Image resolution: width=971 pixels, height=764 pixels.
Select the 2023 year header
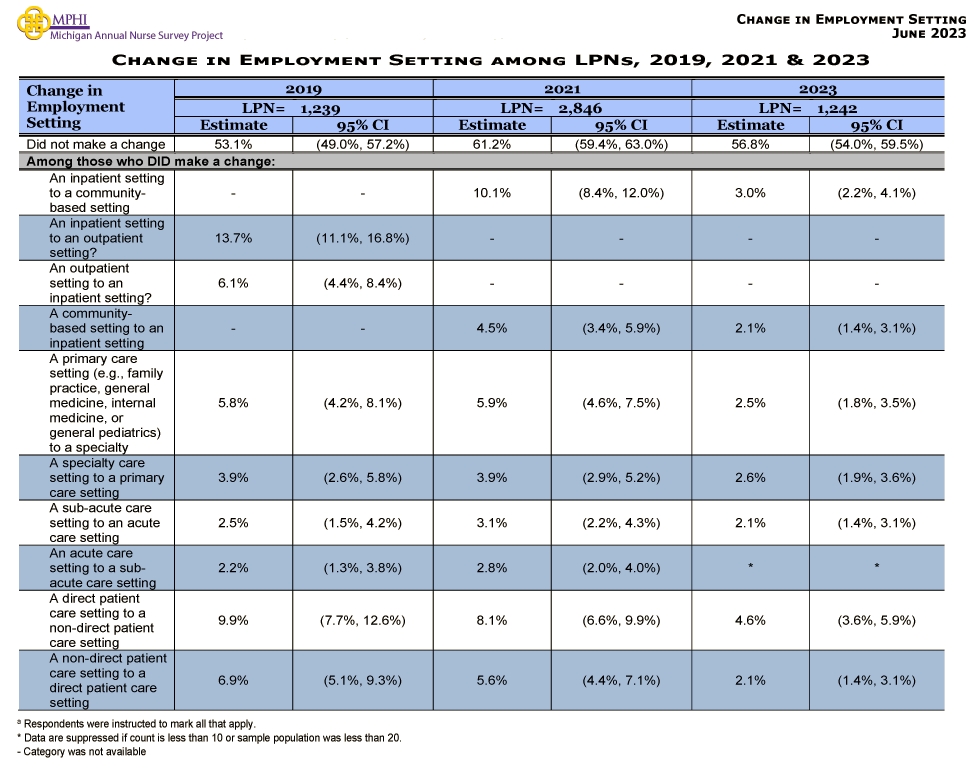coord(817,88)
